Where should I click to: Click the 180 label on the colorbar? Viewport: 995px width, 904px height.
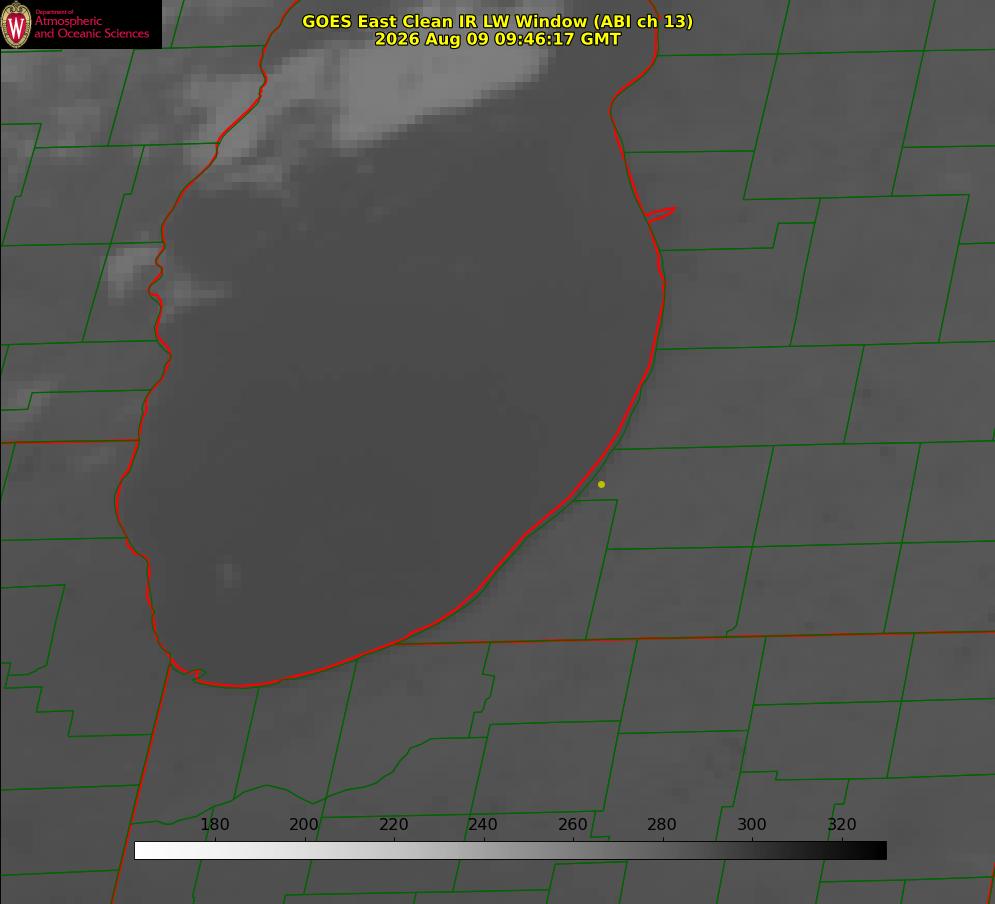click(215, 825)
